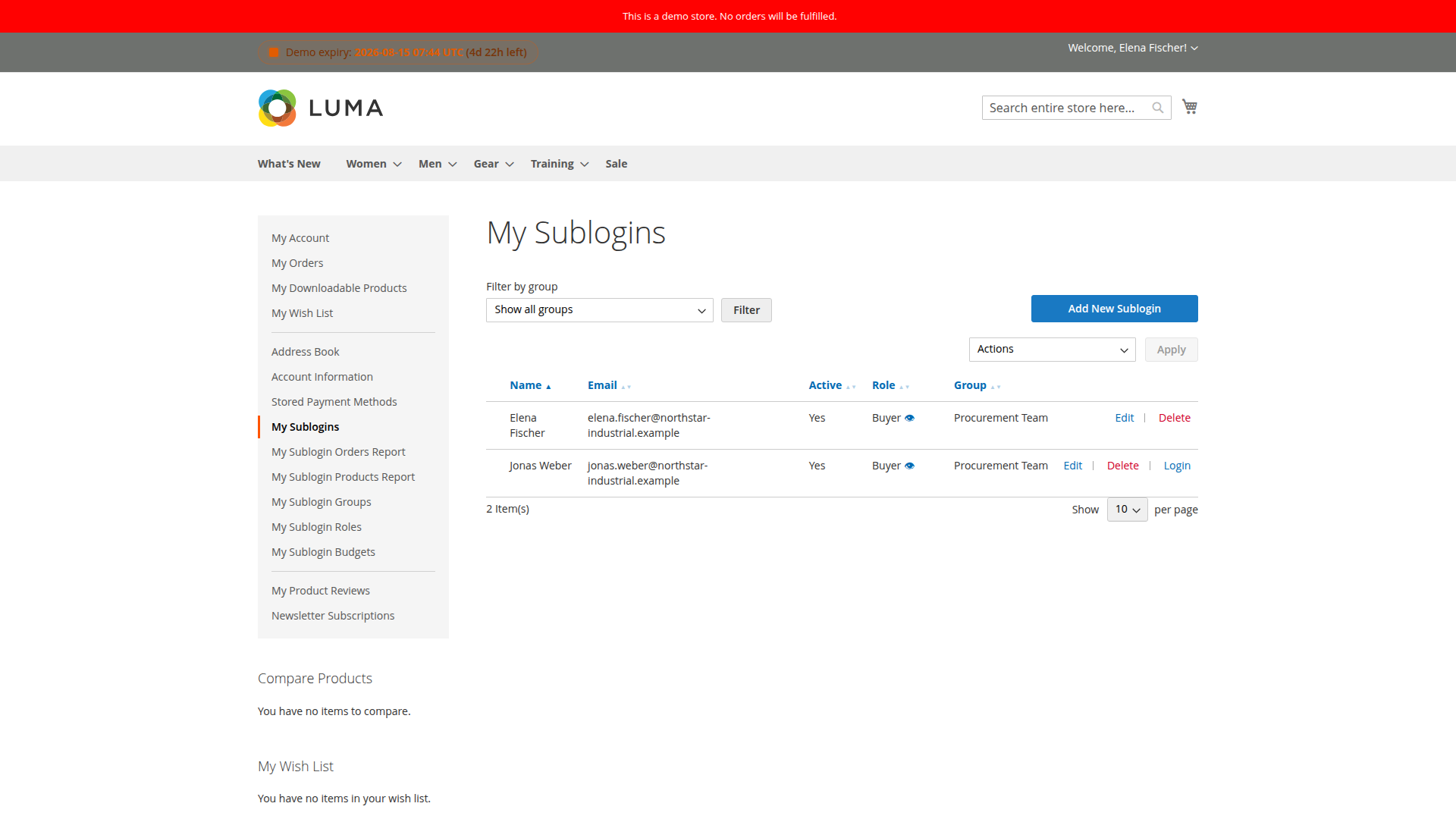Open My Sublogin Orders Report
The width and height of the screenshot is (1456, 819).
pos(338,452)
